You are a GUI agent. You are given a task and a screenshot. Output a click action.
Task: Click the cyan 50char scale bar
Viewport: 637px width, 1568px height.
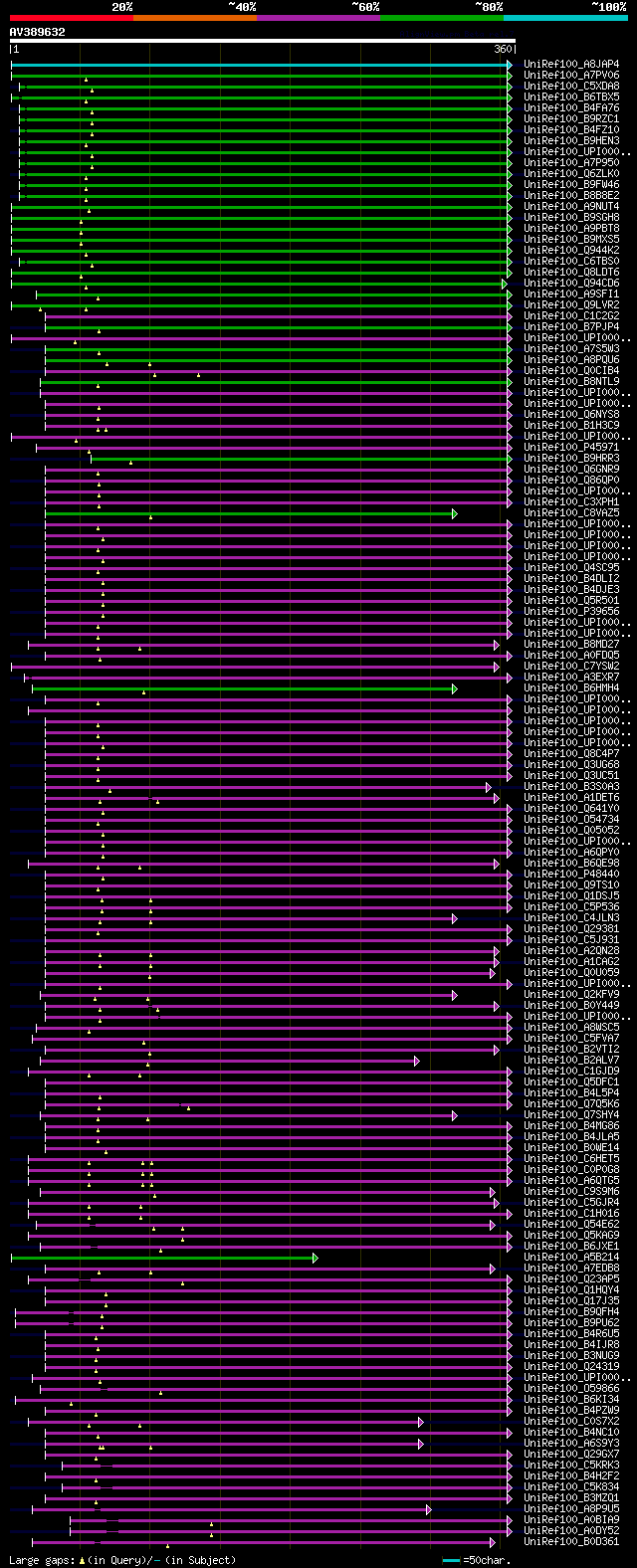point(452,1560)
